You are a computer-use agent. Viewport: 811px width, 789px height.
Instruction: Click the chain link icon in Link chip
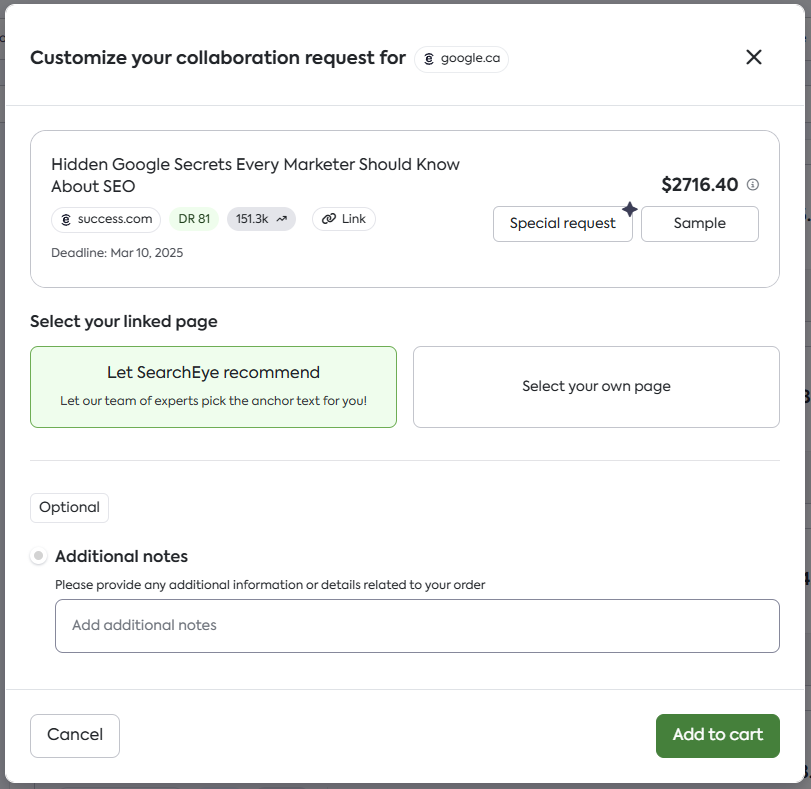(329, 219)
